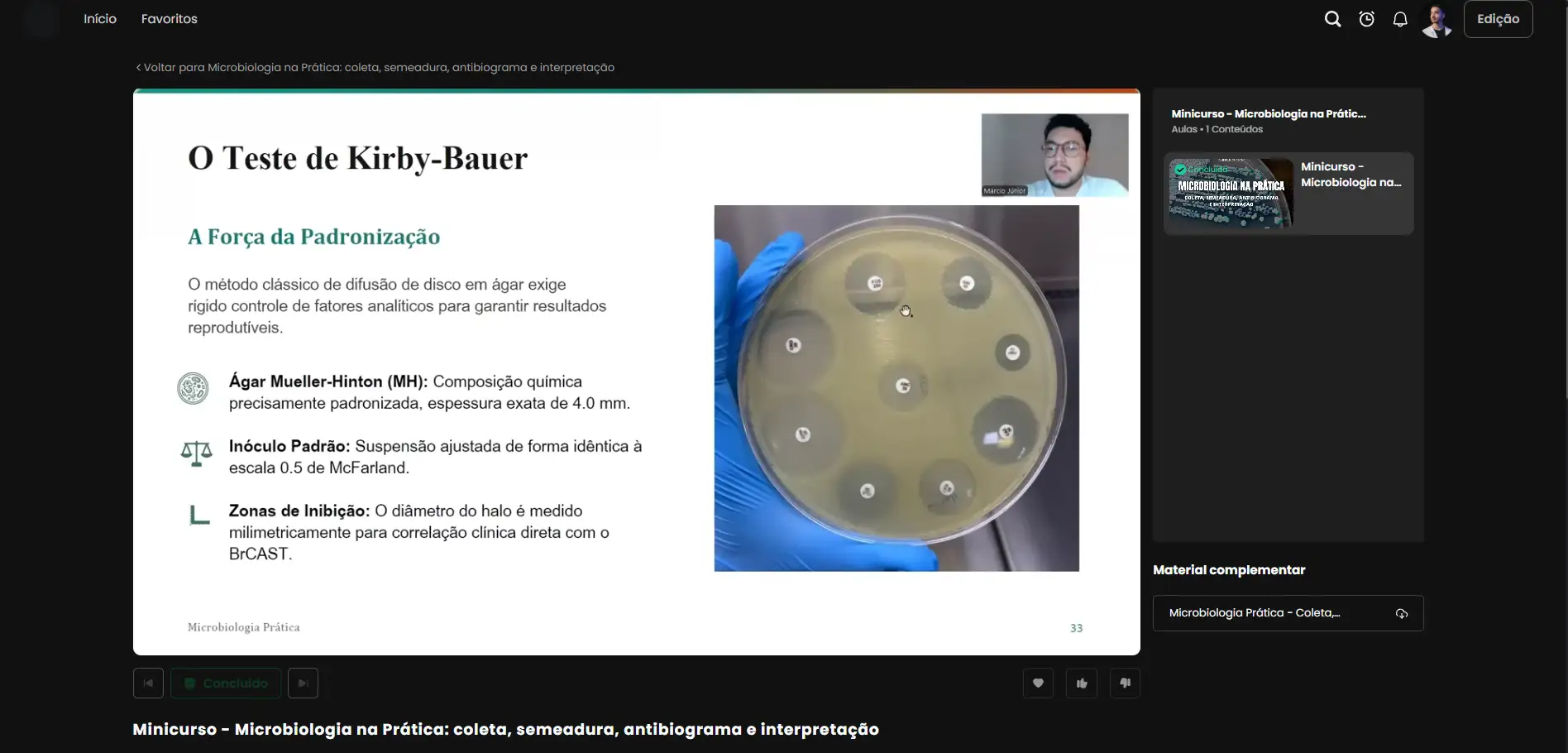Go back via Voltar para Microbiologia link
Viewport: 1568px width, 753px height.
[x=375, y=67]
